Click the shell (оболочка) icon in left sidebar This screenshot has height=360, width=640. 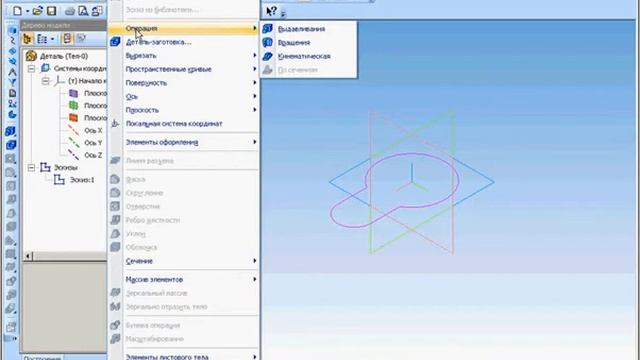(x=11, y=227)
